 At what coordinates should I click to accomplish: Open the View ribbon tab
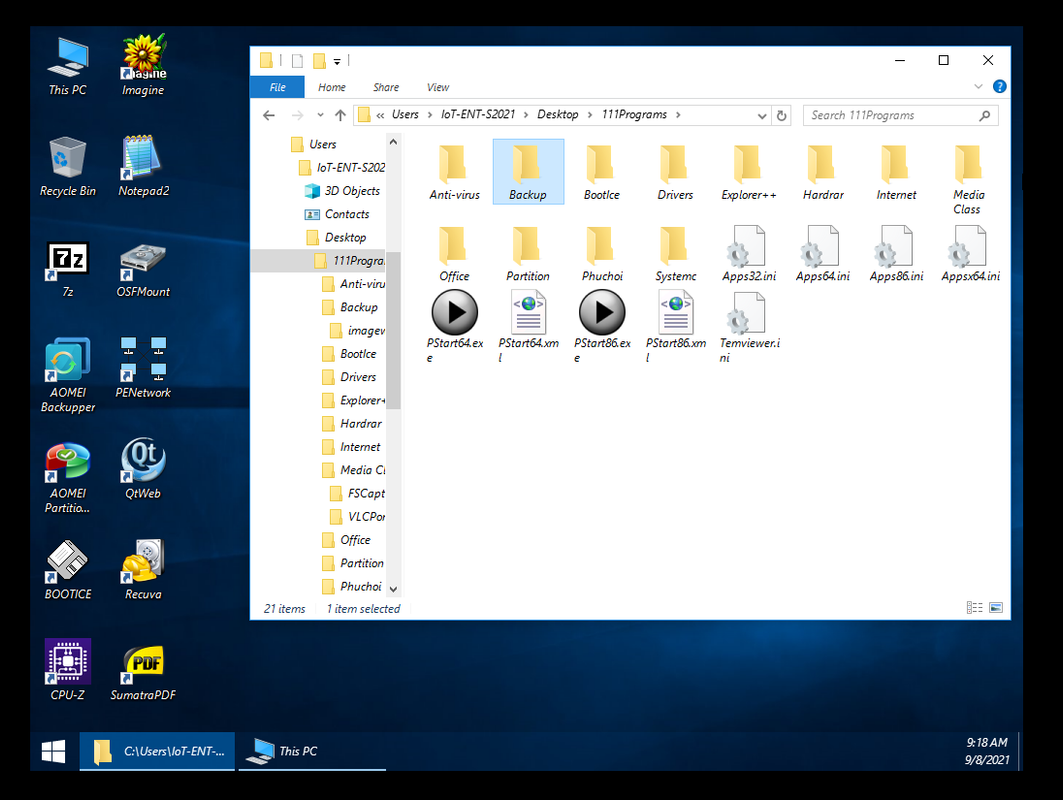438,87
